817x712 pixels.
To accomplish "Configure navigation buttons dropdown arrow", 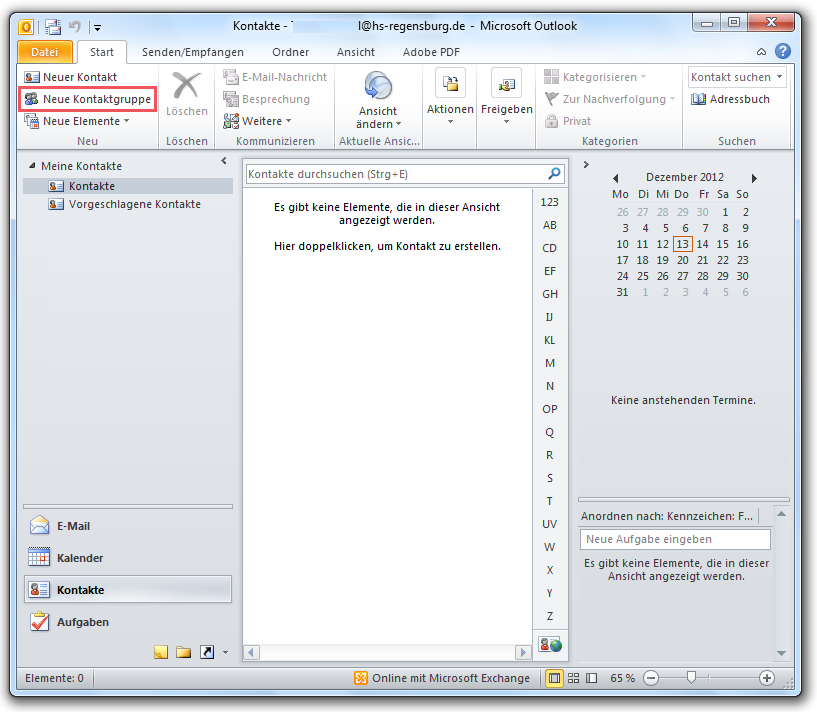I will (225, 653).
